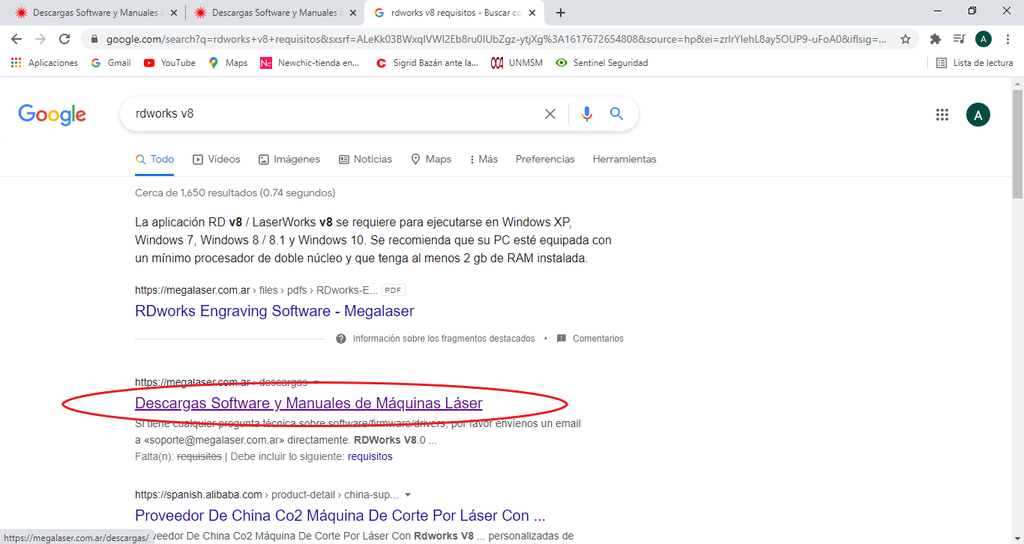Open the Aplicaciones bookmark
The image size is (1024, 544).
tap(44, 63)
